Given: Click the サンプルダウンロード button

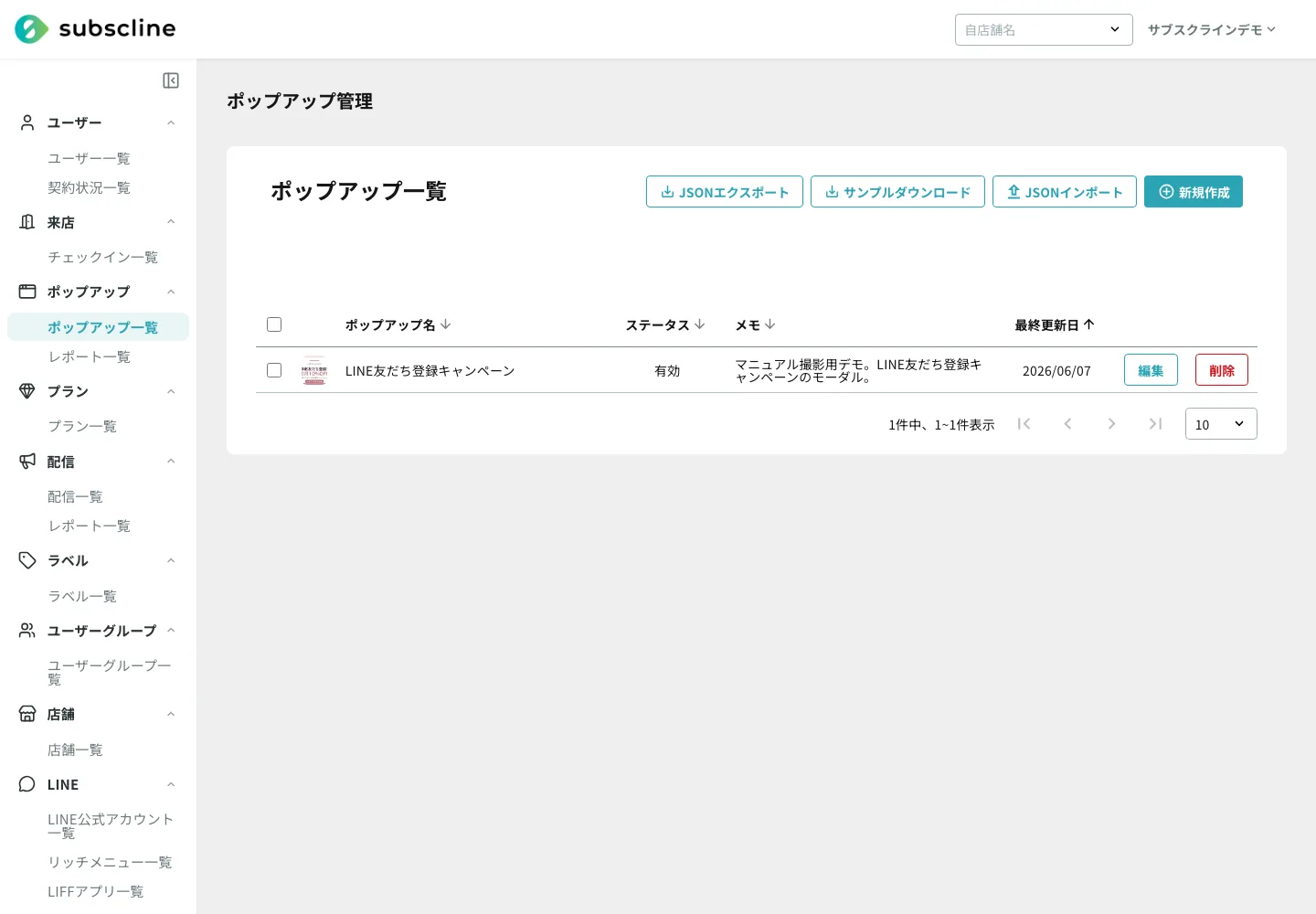Looking at the screenshot, I should tap(897, 192).
